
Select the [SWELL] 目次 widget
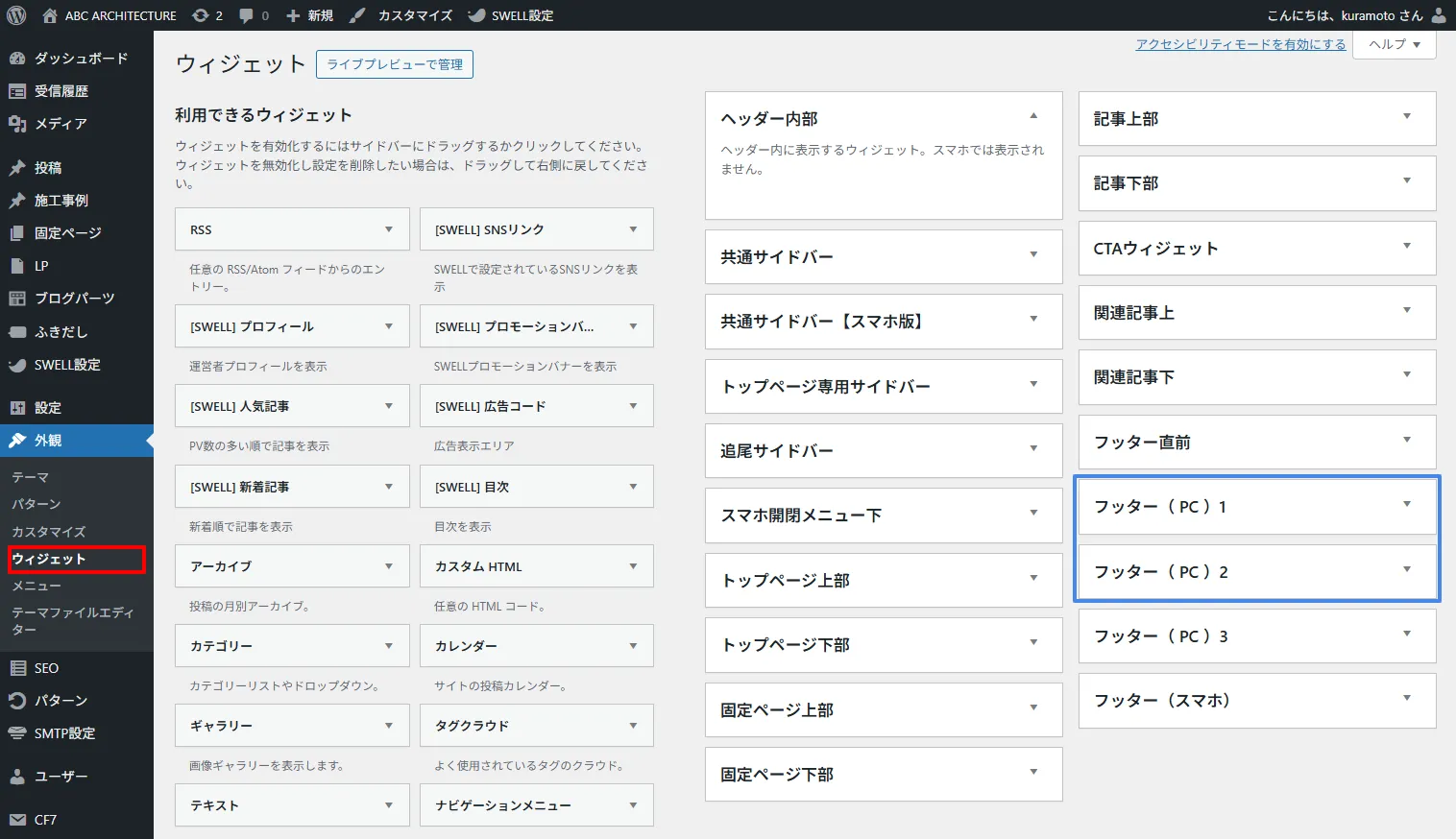[x=537, y=487]
